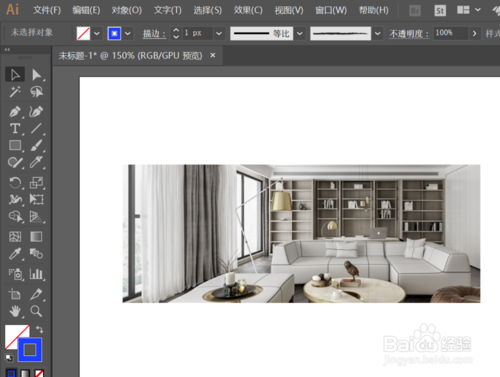Collapse the tools panel with double arrows
500x377 pixels.
pyautogui.click(x=7, y=49)
